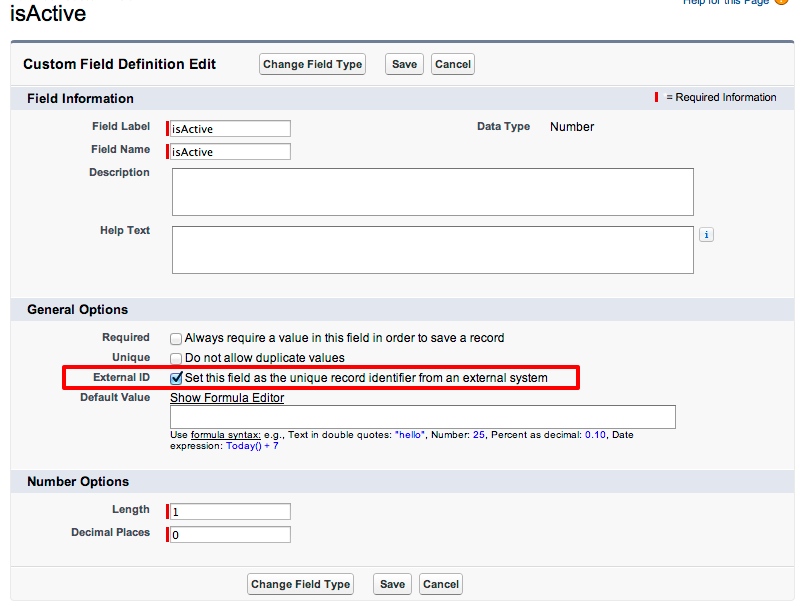Follow the formula syntax link
Image resolution: width=801 pixels, height=606 pixels.
coord(226,435)
